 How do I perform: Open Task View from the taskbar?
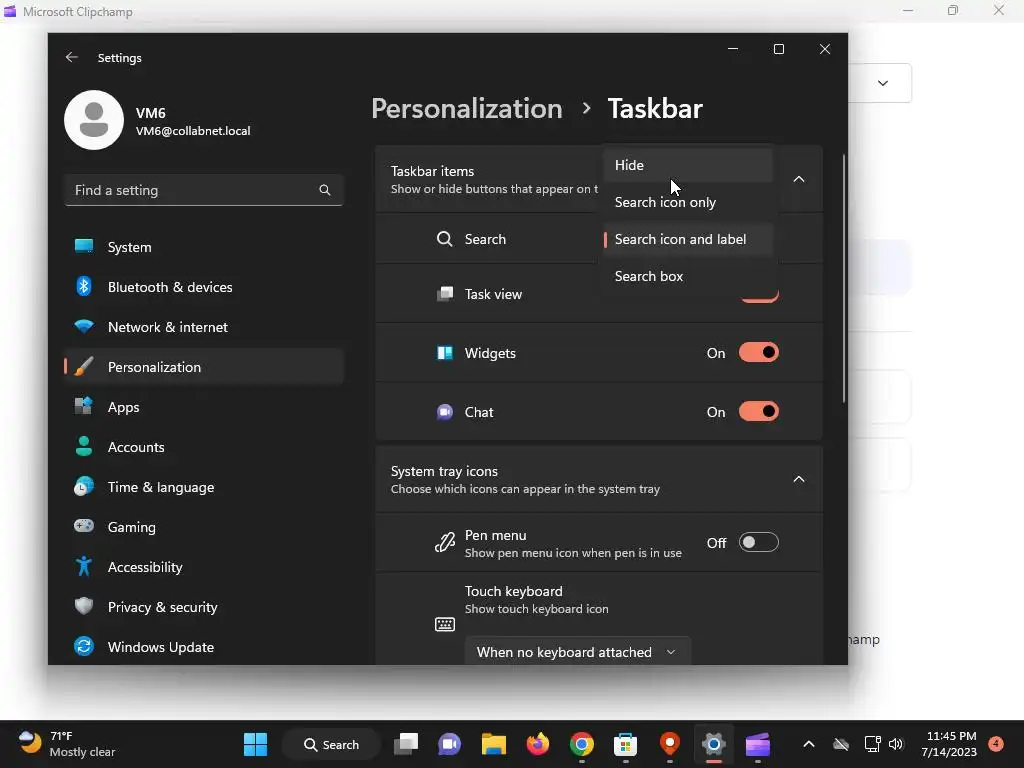coord(406,744)
